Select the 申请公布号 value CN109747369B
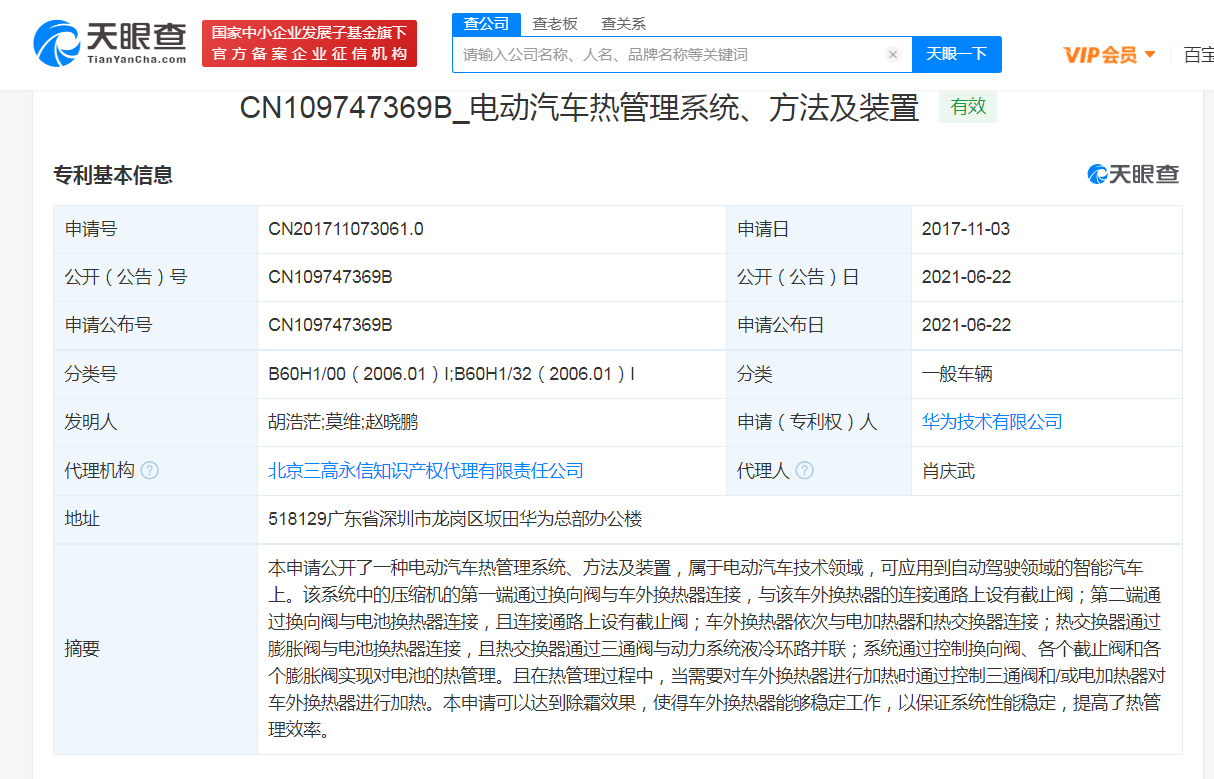The image size is (1214, 779). 330,325
